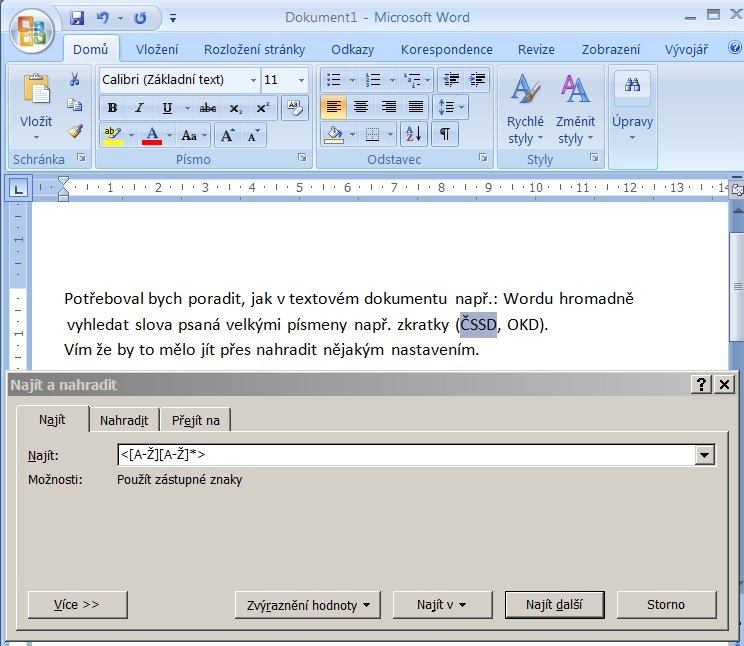Open Změnit styly menu

coord(575,109)
